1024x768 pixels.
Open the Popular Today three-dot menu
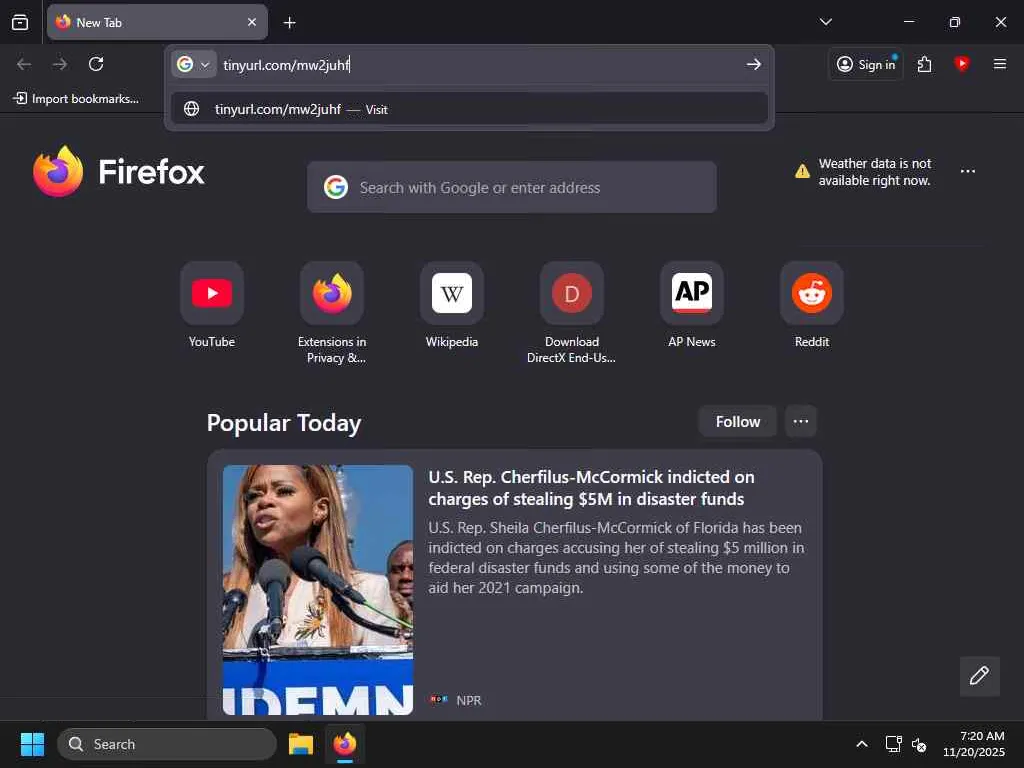(801, 422)
